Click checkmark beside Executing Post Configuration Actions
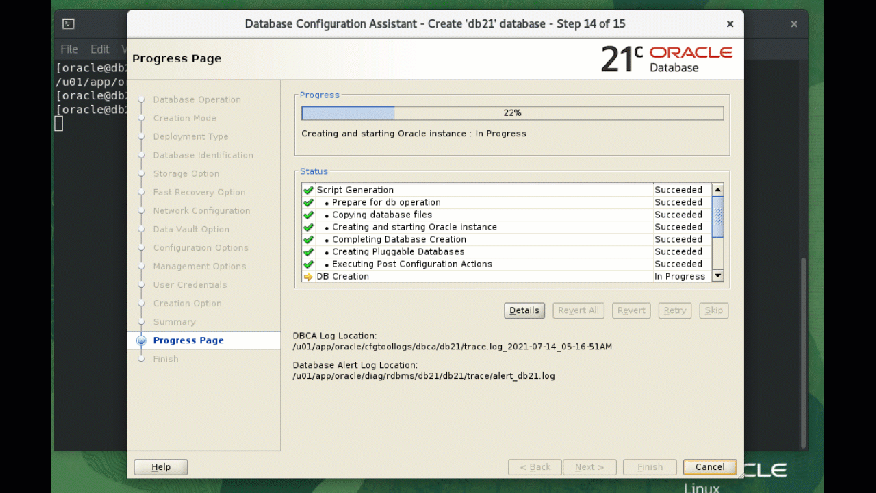This screenshot has height=493, width=876. tap(308, 264)
